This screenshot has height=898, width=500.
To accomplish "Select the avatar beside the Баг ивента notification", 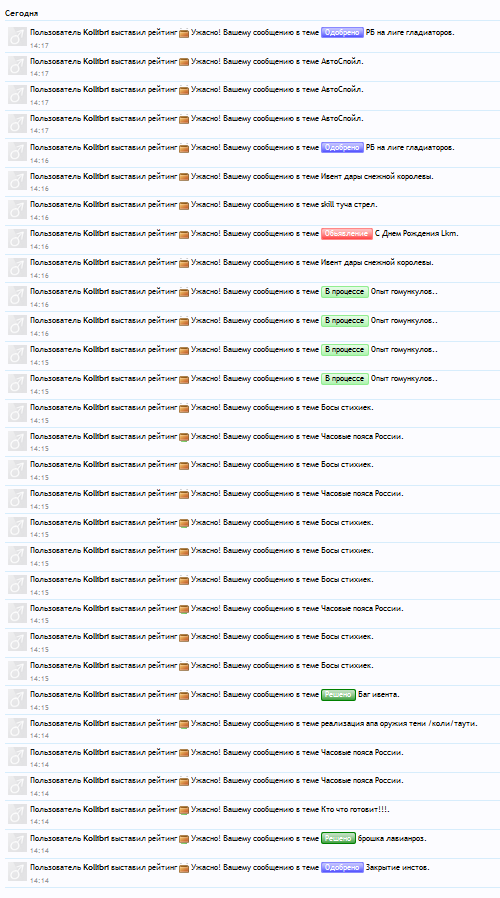I will 17,700.
